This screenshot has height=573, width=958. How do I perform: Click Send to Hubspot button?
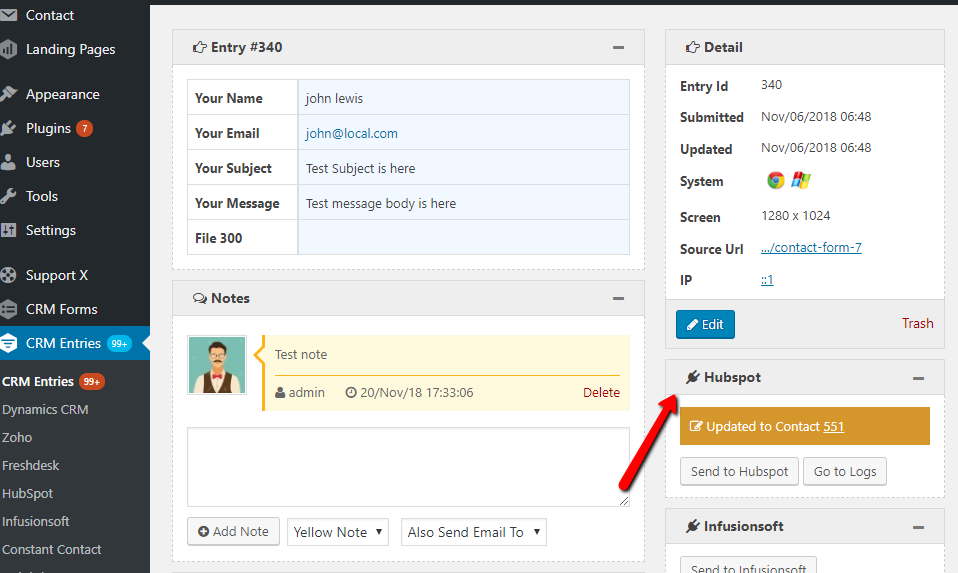pos(739,472)
